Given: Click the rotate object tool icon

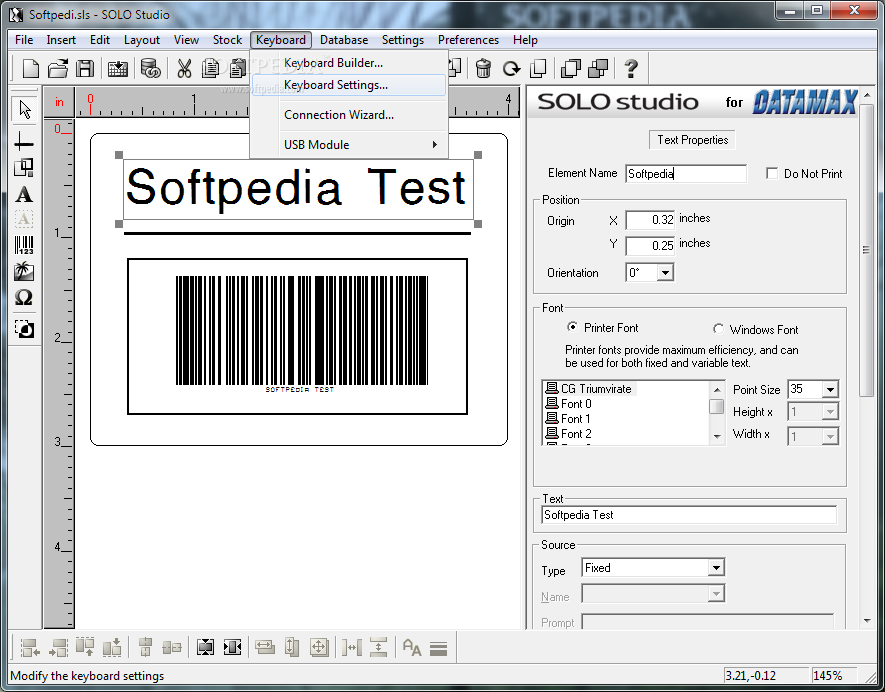Looking at the screenshot, I should [24, 329].
